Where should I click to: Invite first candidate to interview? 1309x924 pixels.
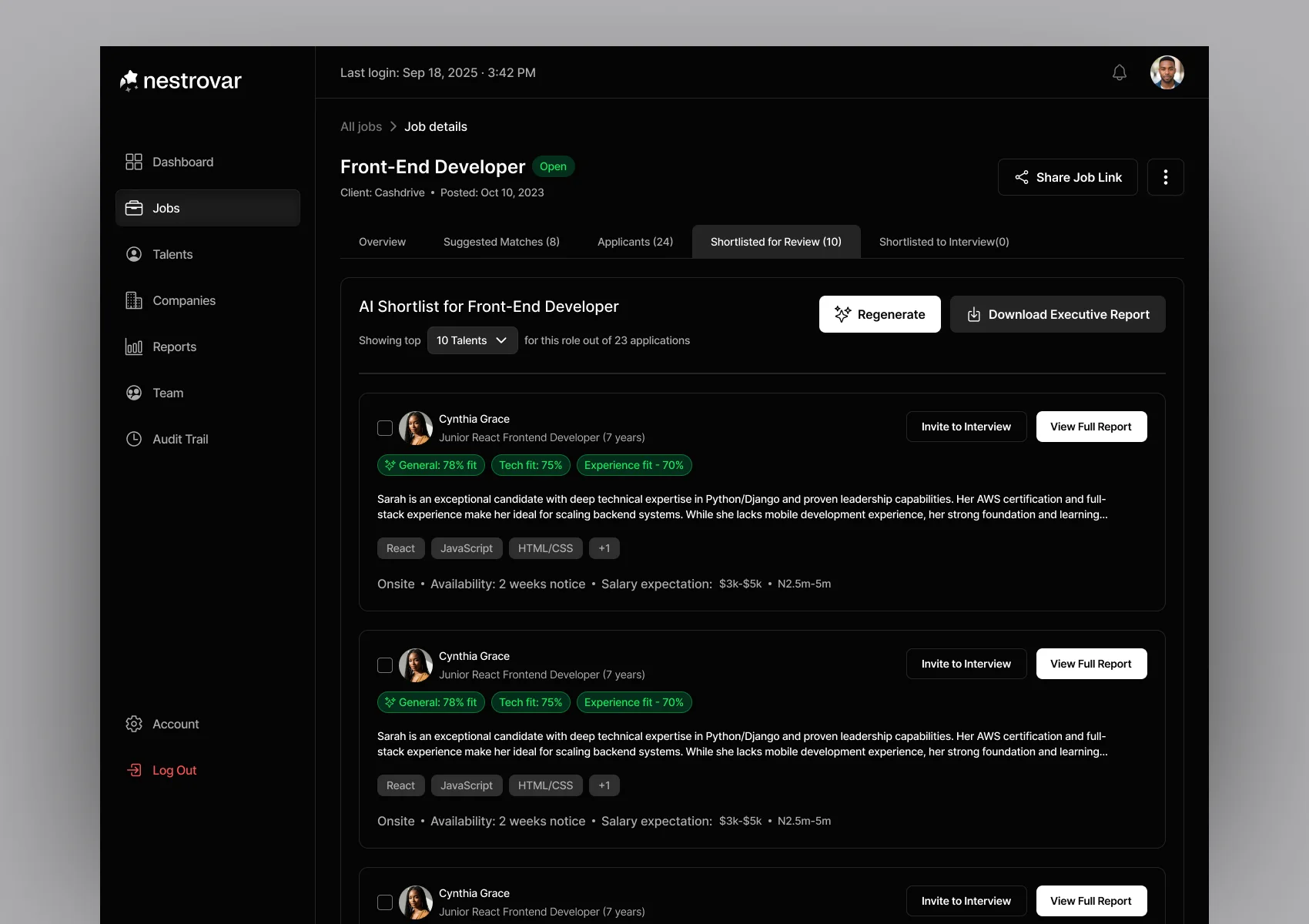pyautogui.click(x=966, y=427)
